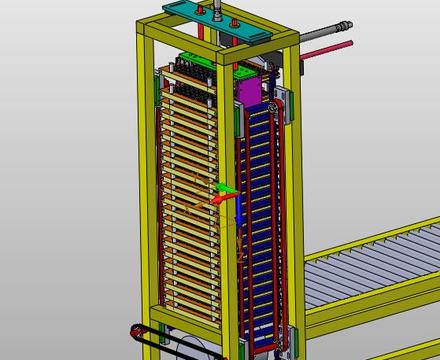Select the gray cylinder rod at upper right
The height and width of the screenshot is (360, 440).
[326, 31]
